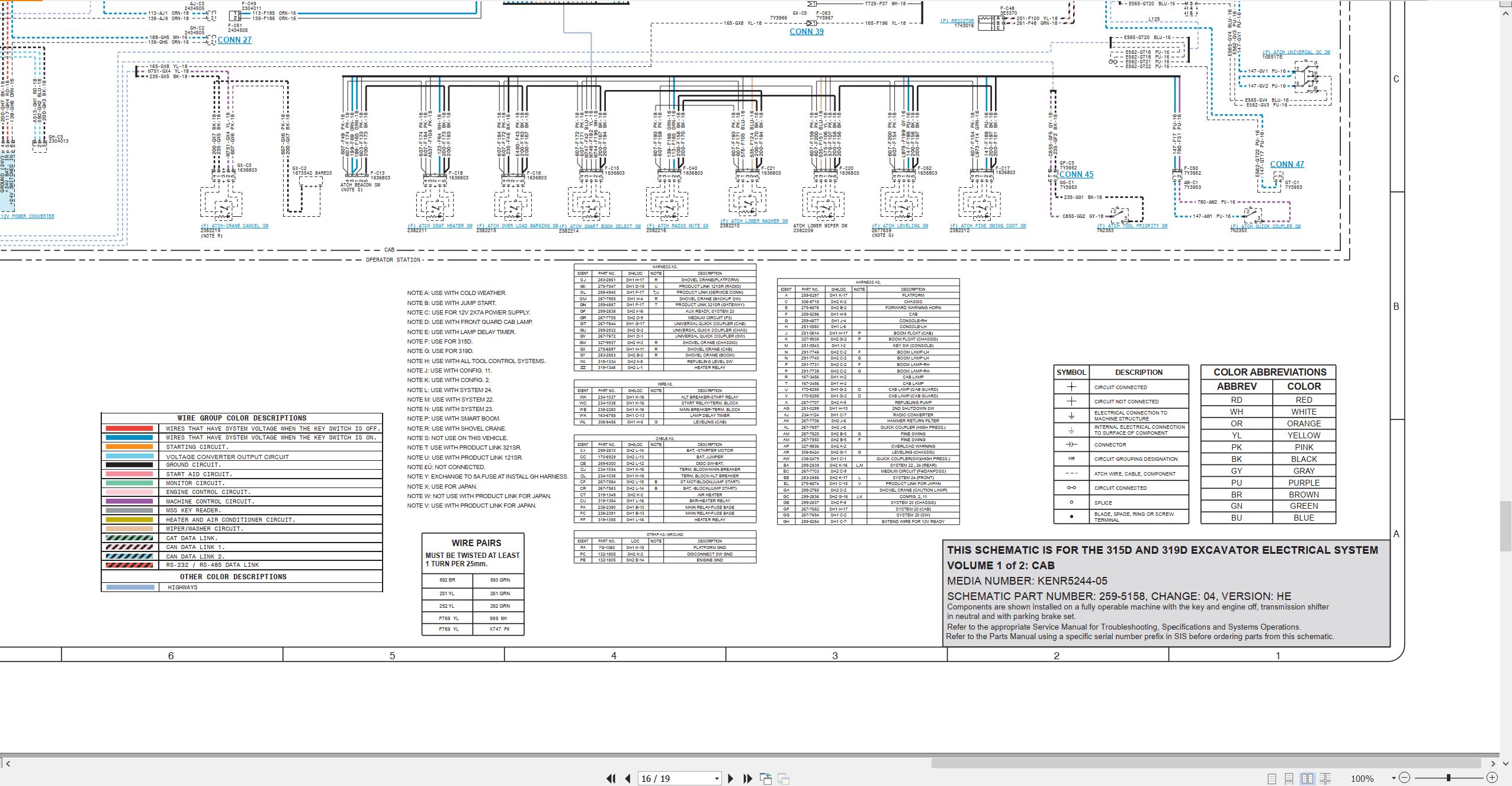The image size is (1512, 786).
Task: Click the CAN DATA LINK 2 legend row
Action: (242, 556)
